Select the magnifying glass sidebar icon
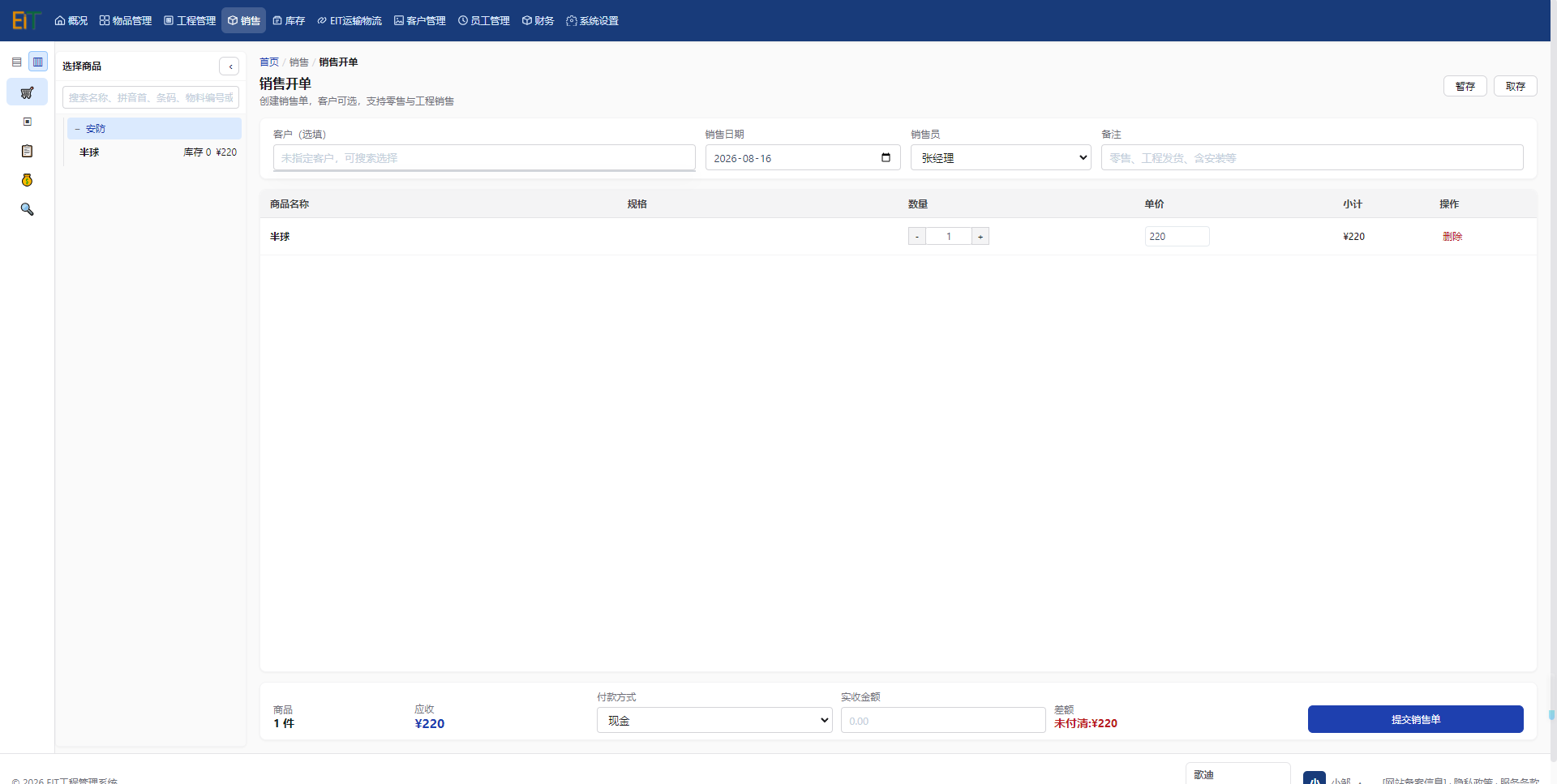The width and height of the screenshot is (1557, 784). click(x=27, y=209)
